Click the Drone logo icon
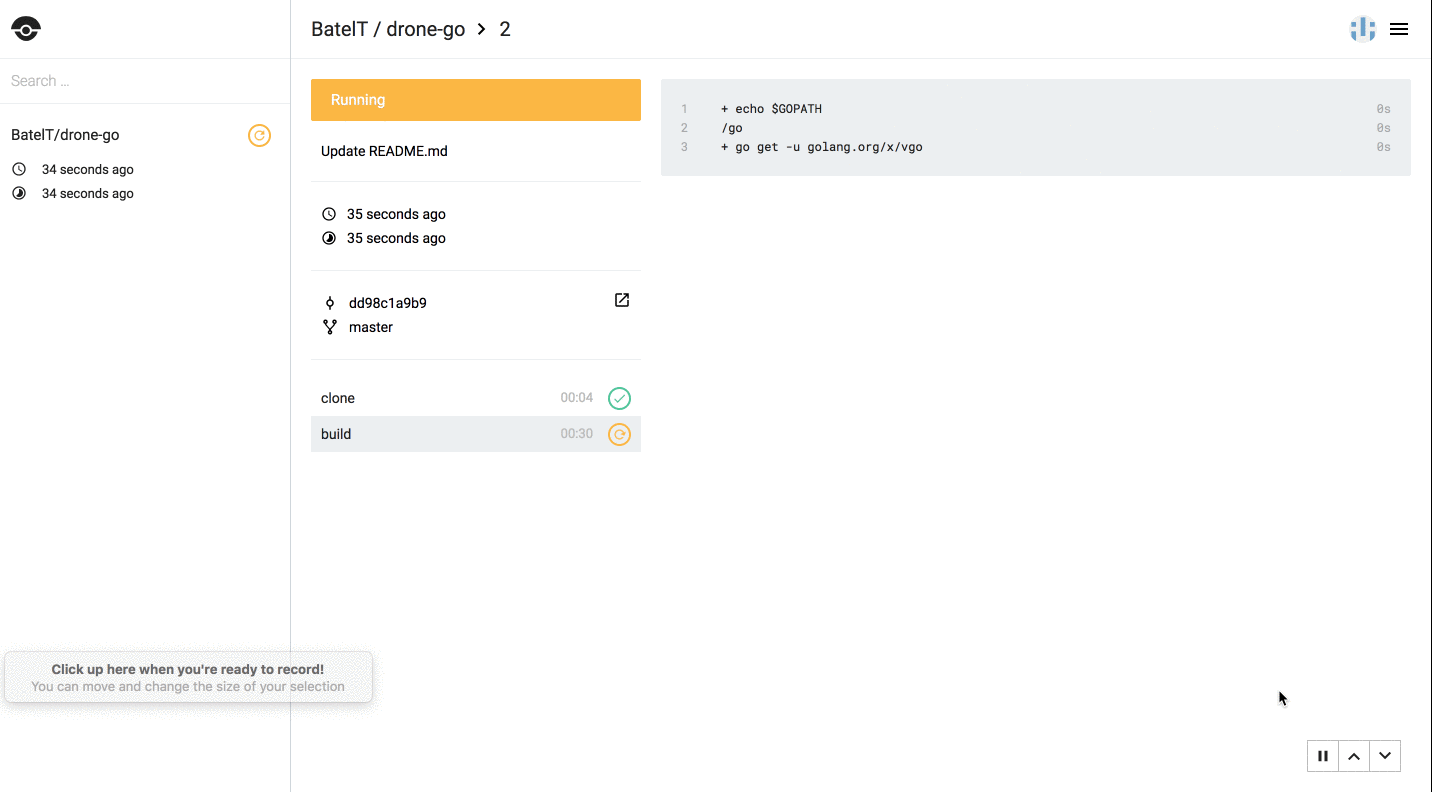 (26, 29)
